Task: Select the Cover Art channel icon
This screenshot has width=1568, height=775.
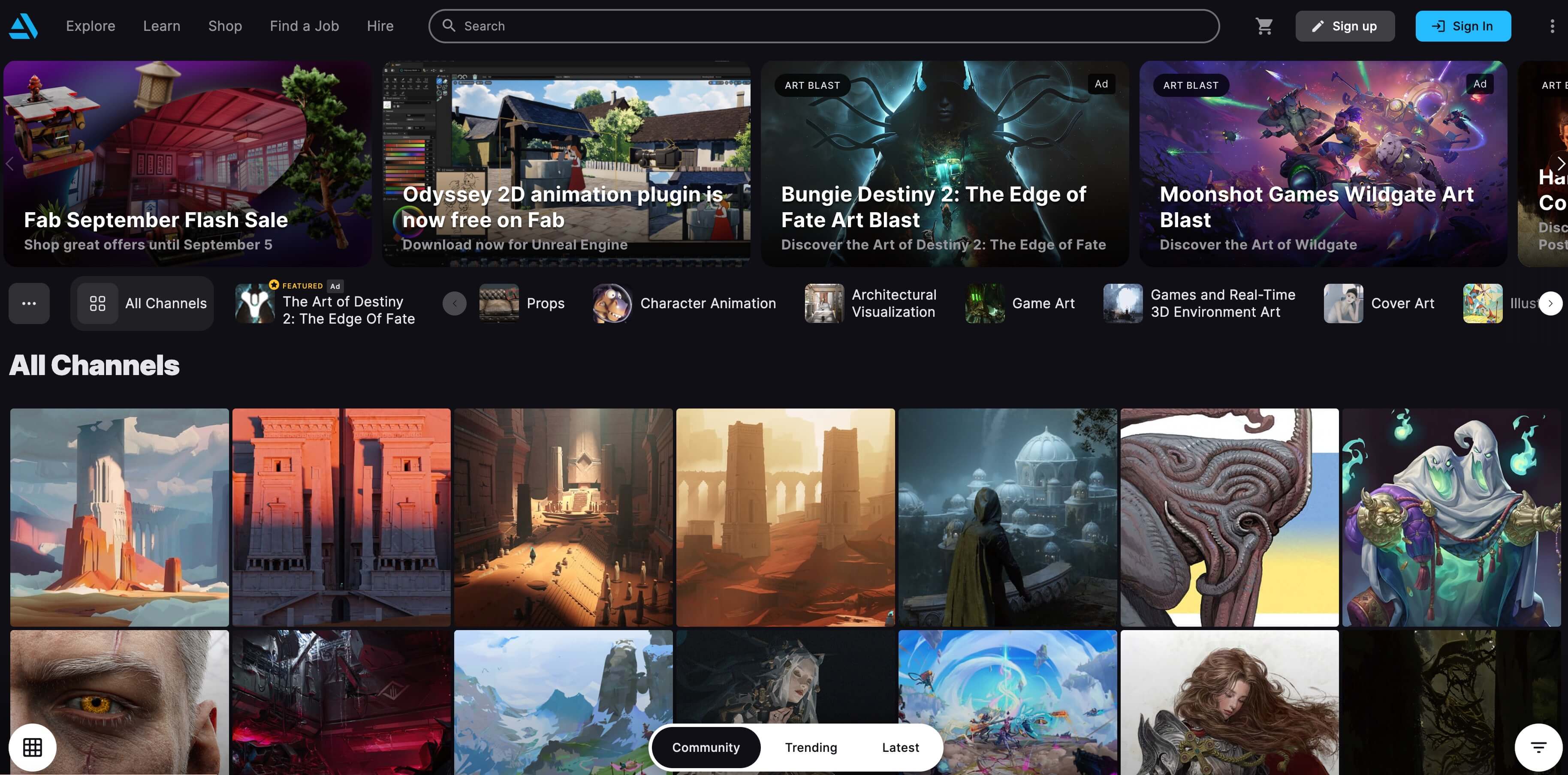Action: point(1343,303)
